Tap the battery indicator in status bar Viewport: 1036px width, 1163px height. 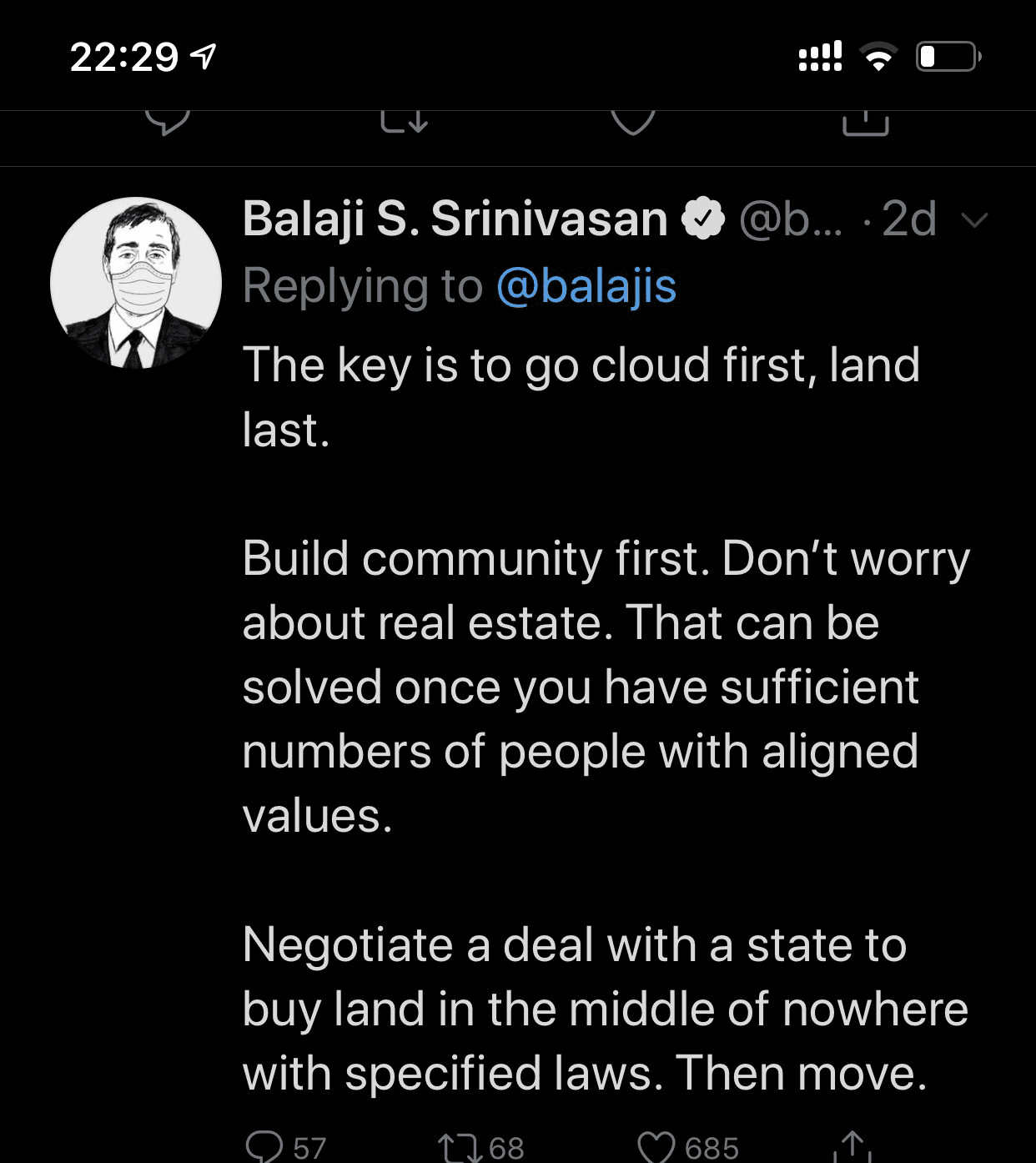[949, 57]
